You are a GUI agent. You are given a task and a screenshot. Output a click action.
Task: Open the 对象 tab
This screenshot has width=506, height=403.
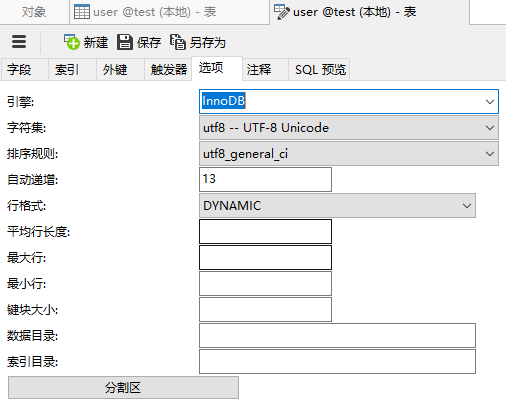34,12
